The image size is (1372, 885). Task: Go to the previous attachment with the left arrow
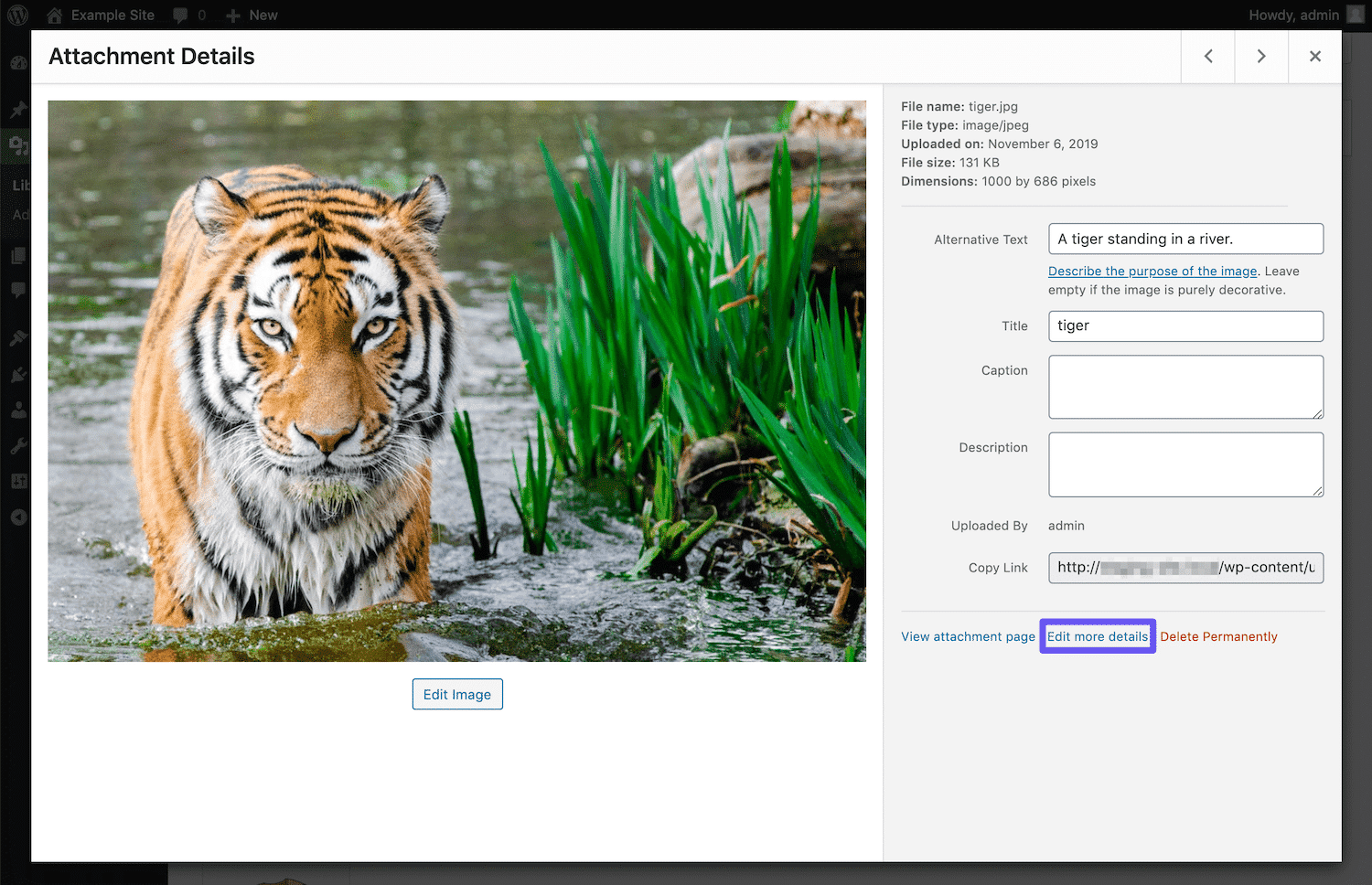pos(1207,56)
